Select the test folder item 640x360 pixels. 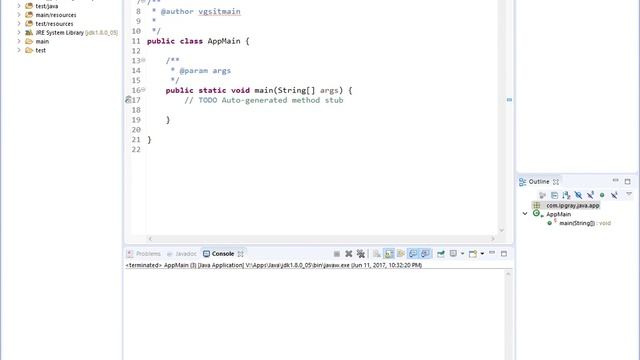(x=40, y=51)
